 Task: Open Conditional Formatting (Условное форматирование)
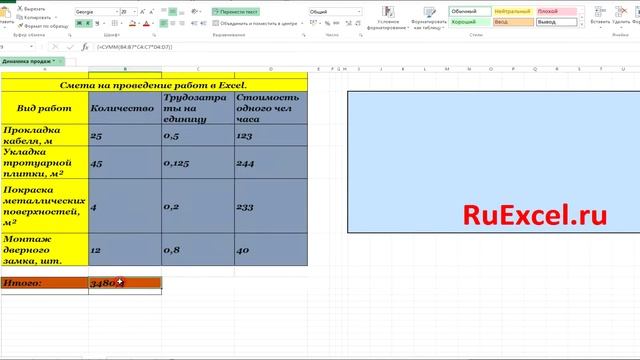[x=388, y=18]
